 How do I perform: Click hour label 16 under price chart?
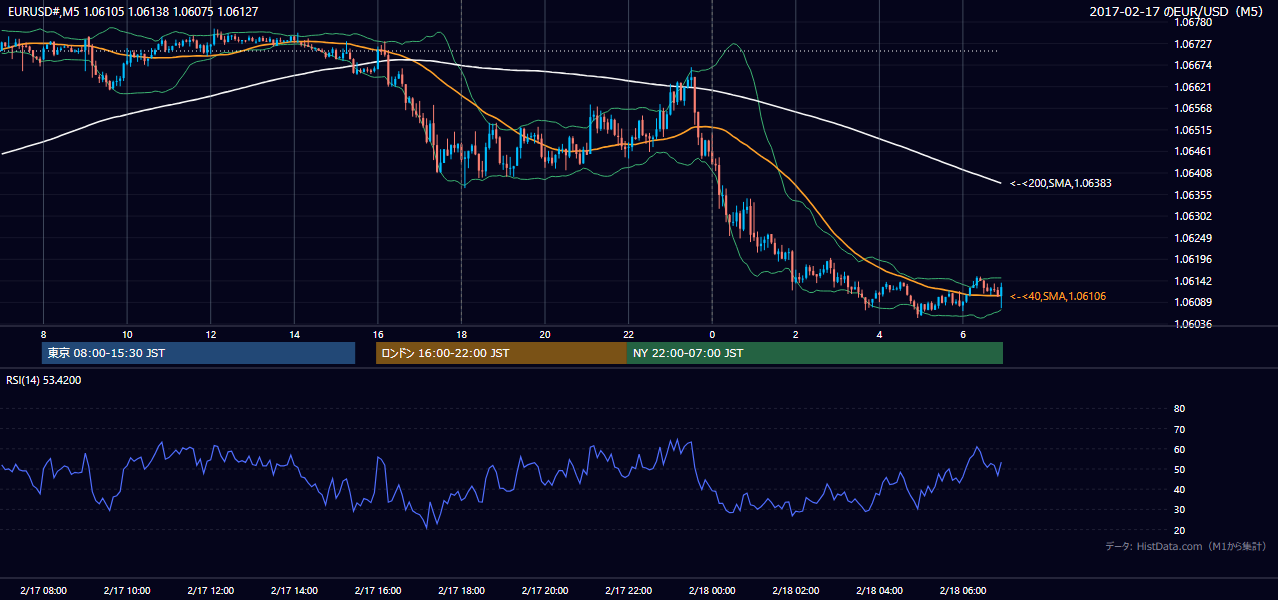click(x=378, y=334)
